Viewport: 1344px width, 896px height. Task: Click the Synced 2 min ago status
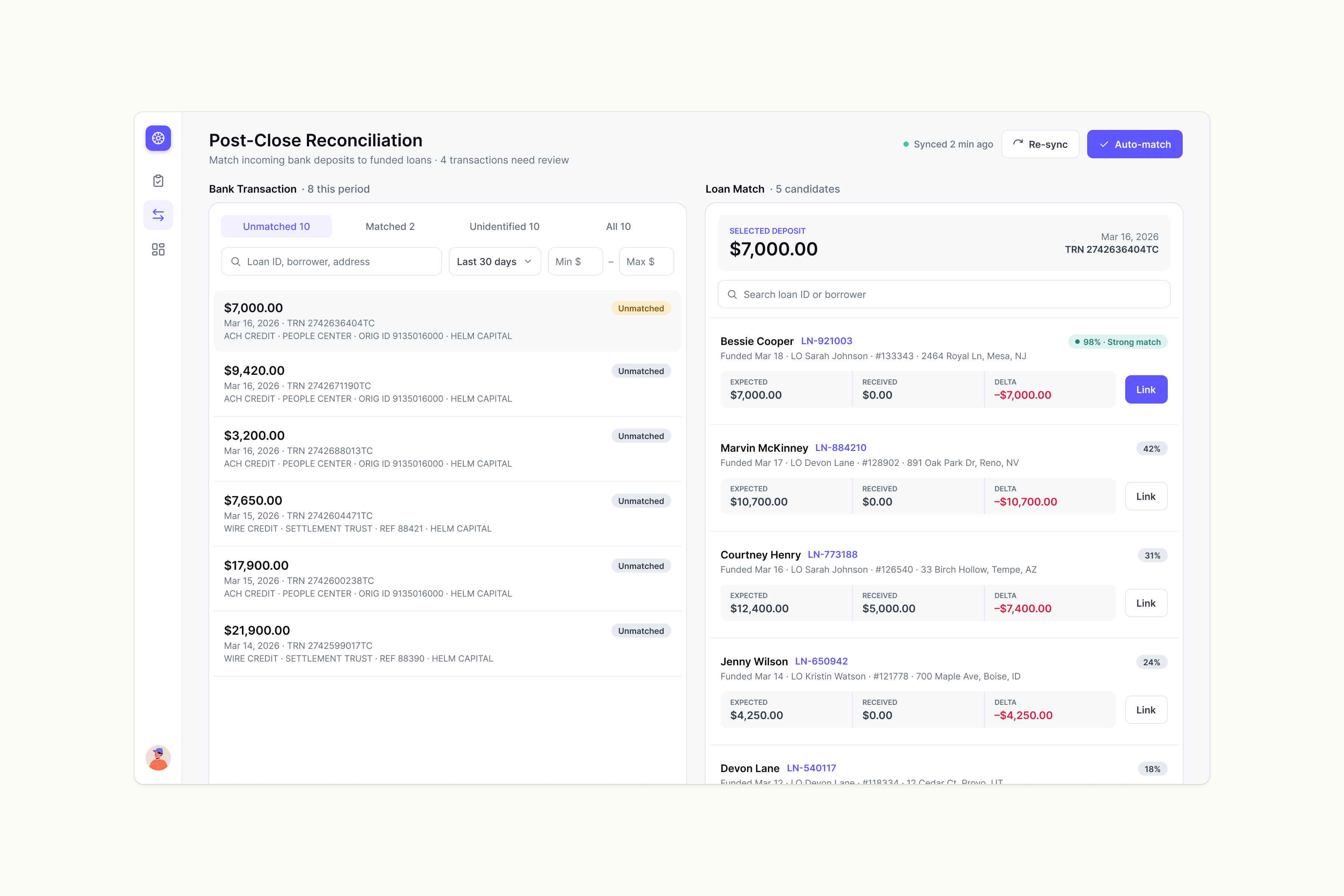948,144
